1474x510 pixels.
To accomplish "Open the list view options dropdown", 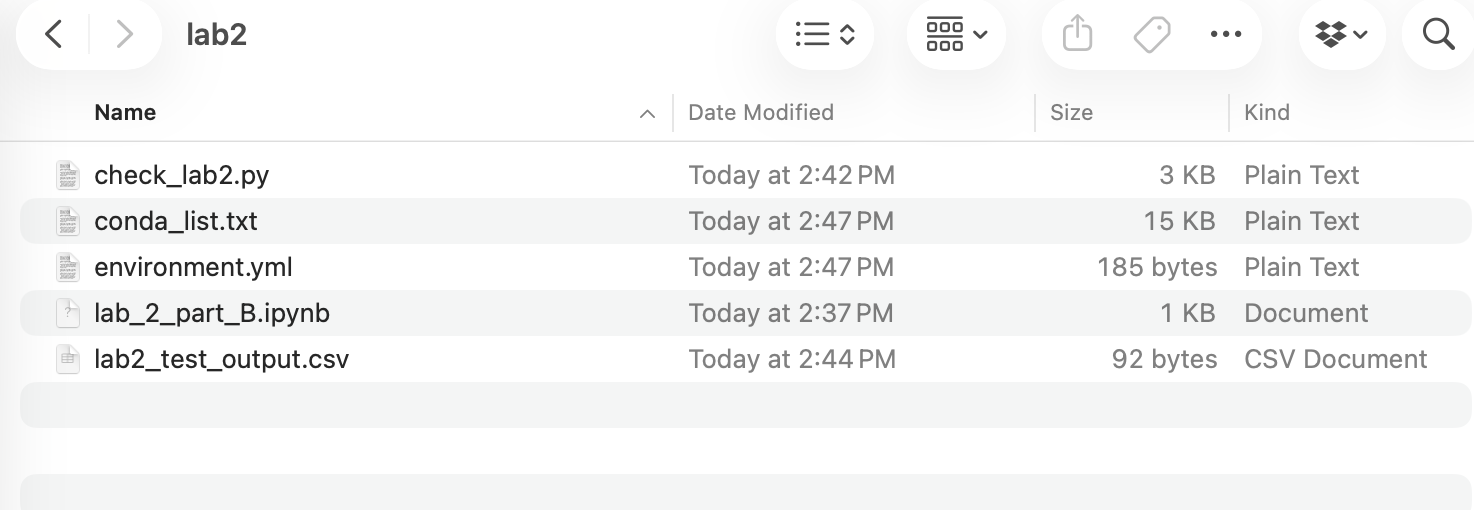I will (x=825, y=35).
